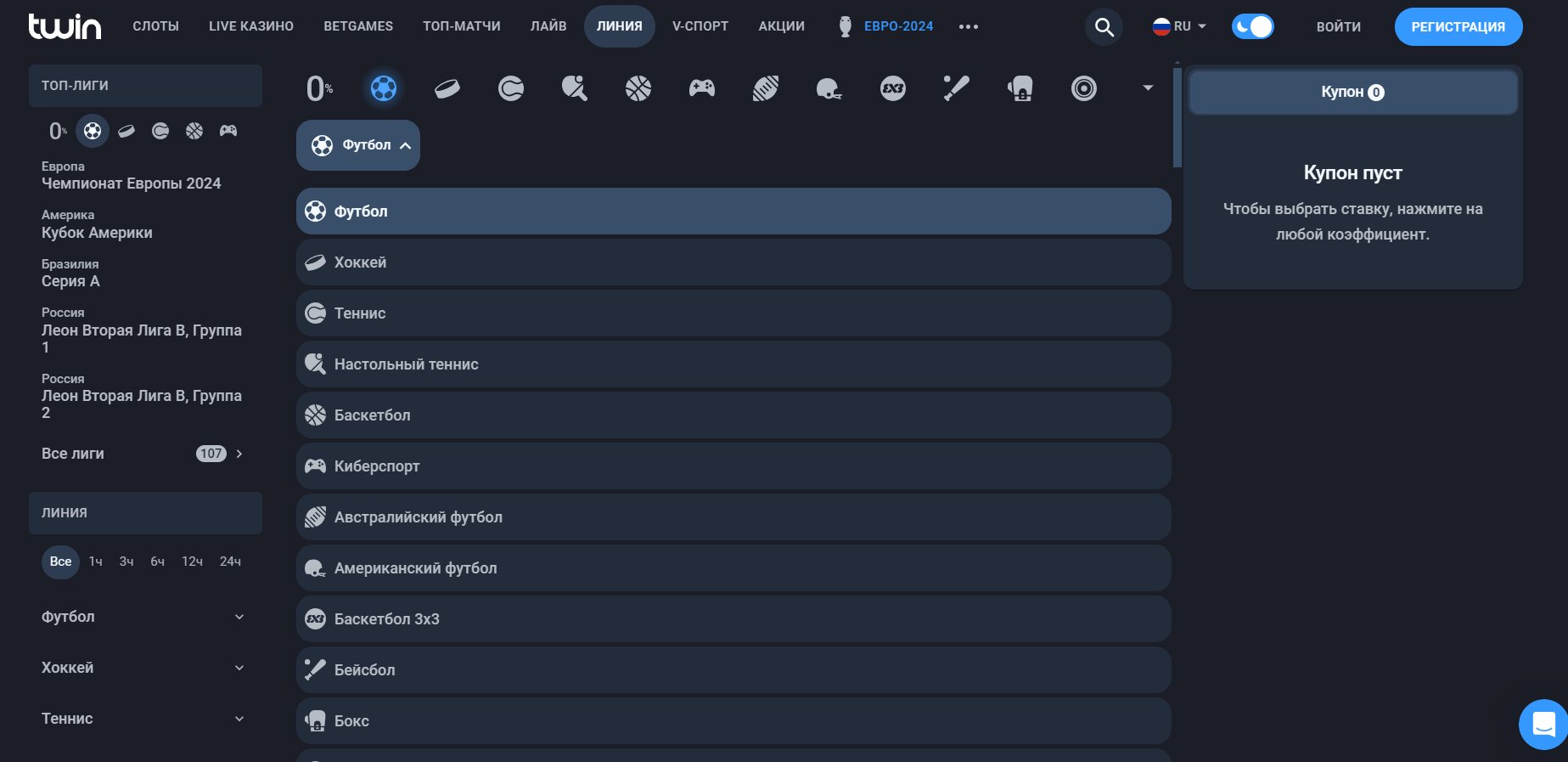Click the Регистрация button
Screen dimensions: 1568x762
pos(1458,27)
